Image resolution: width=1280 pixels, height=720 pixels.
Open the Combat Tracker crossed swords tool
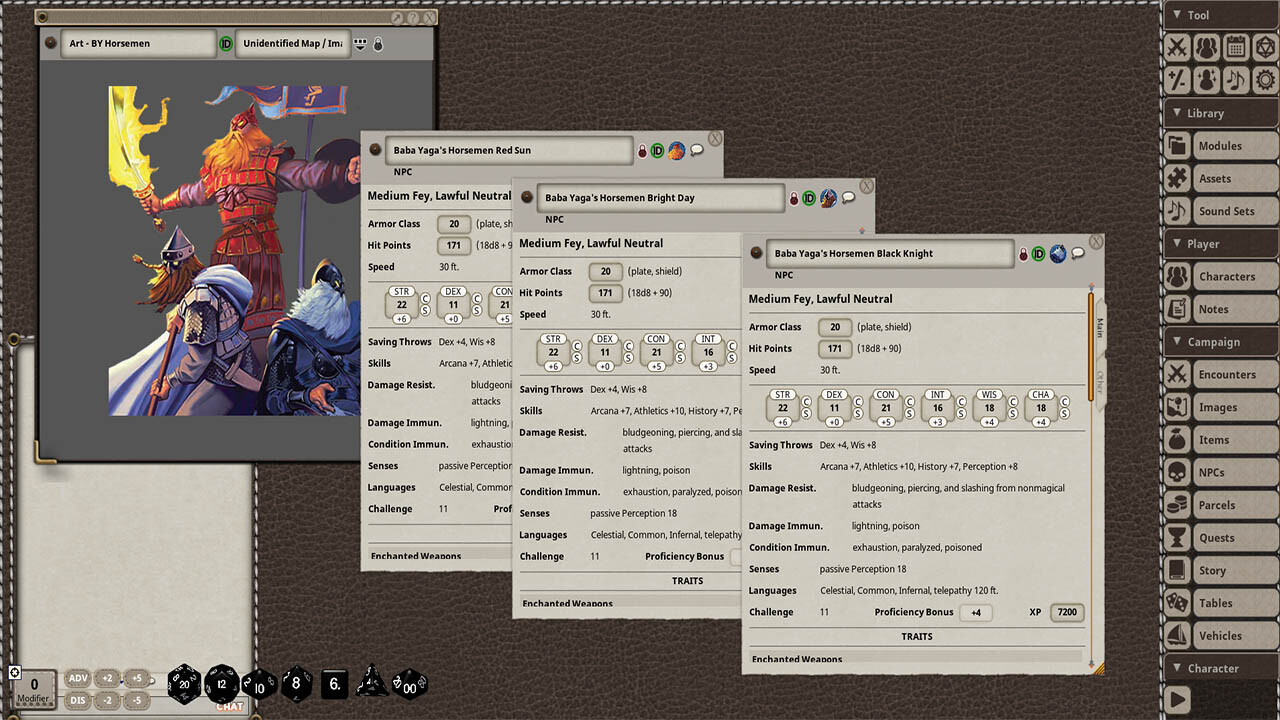[1177, 47]
